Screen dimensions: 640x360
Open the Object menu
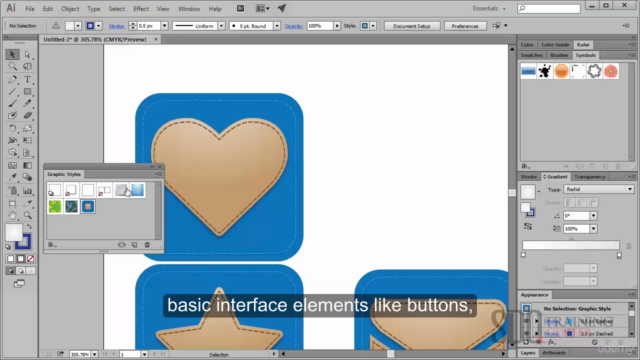[x=70, y=9]
